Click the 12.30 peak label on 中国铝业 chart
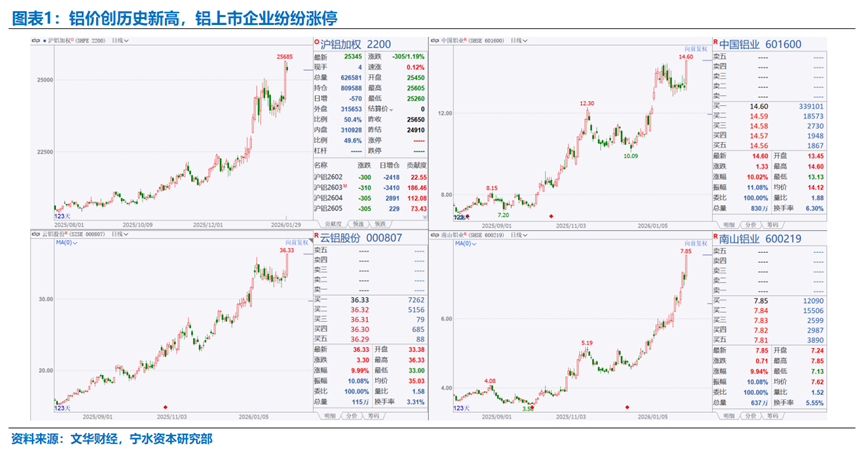The image size is (864, 452). point(587,104)
